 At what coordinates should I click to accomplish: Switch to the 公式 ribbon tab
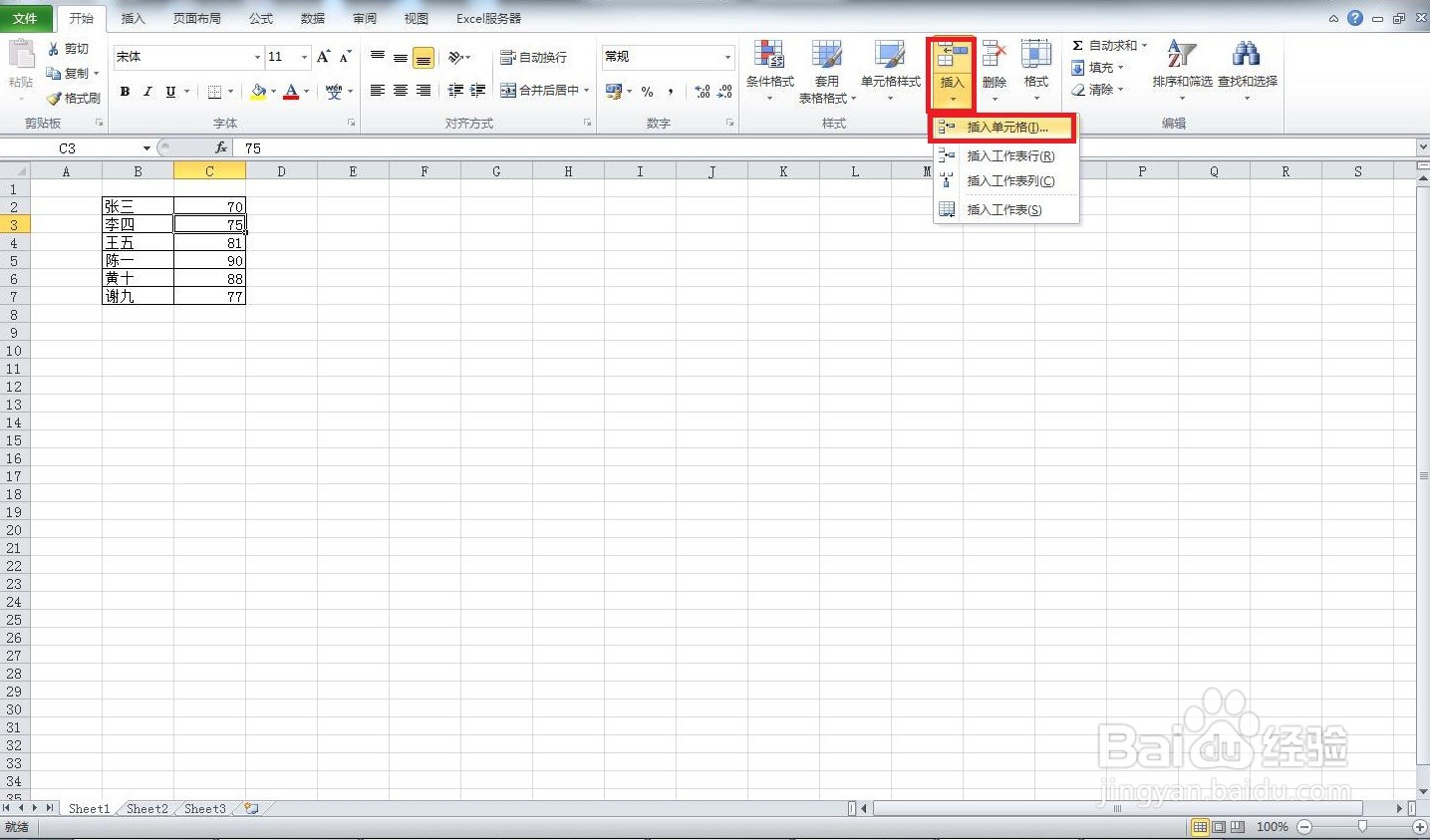coord(260,17)
